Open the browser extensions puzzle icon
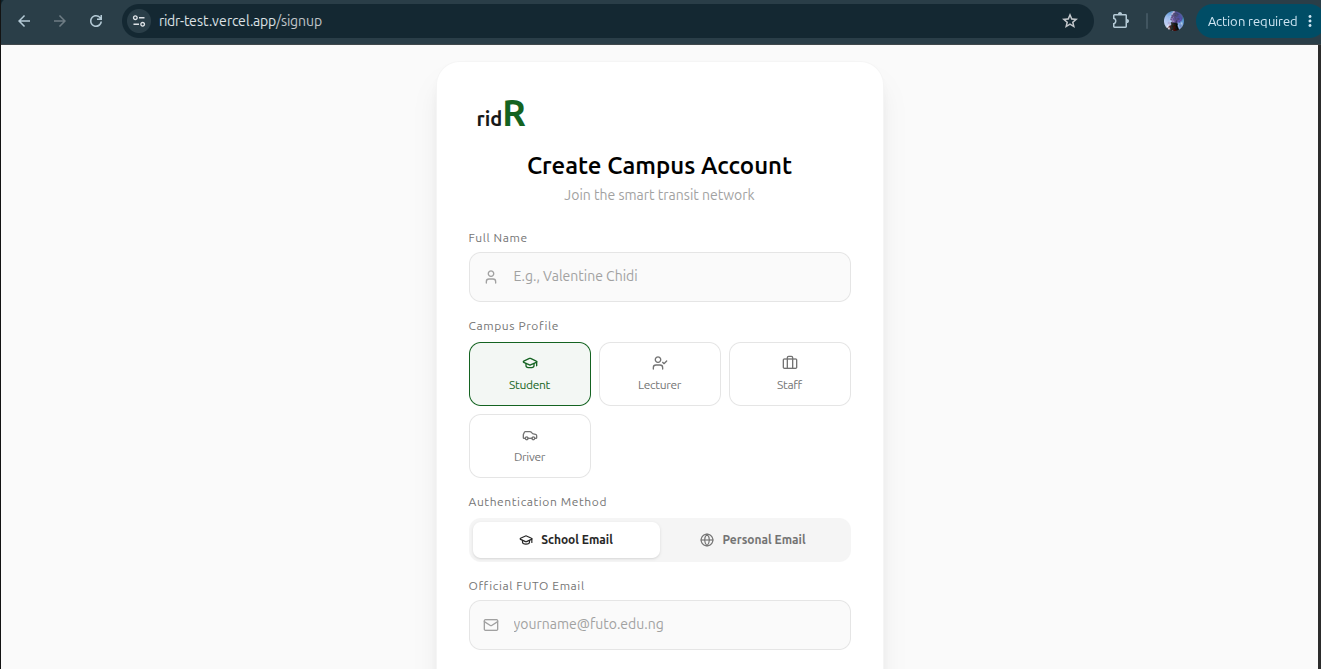Viewport: 1321px width, 669px height. (x=1120, y=21)
